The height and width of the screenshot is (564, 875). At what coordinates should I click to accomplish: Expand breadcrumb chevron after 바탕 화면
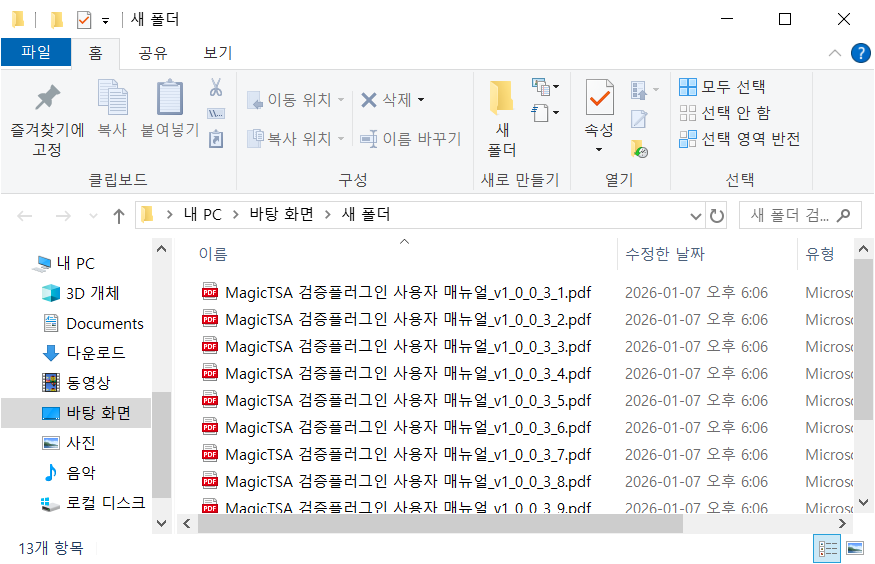328,215
